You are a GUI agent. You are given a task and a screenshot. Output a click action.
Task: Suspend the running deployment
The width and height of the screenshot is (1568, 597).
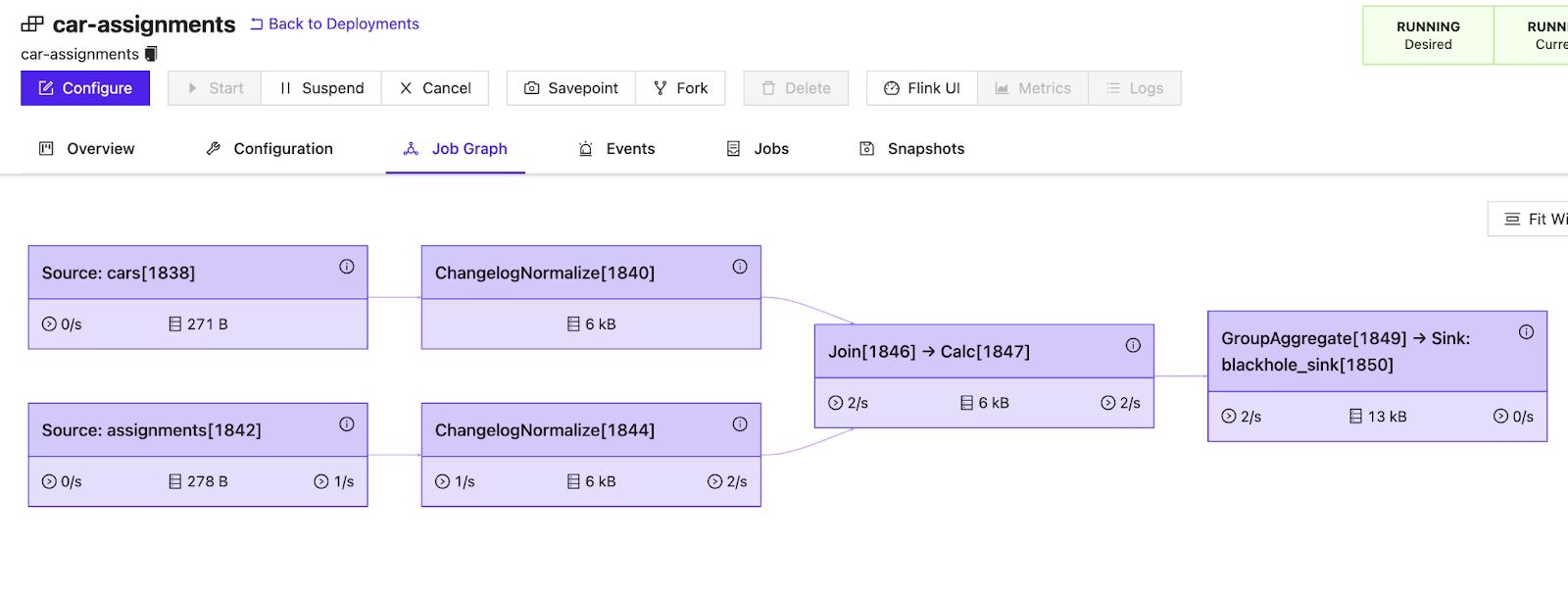tap(321, 88)
